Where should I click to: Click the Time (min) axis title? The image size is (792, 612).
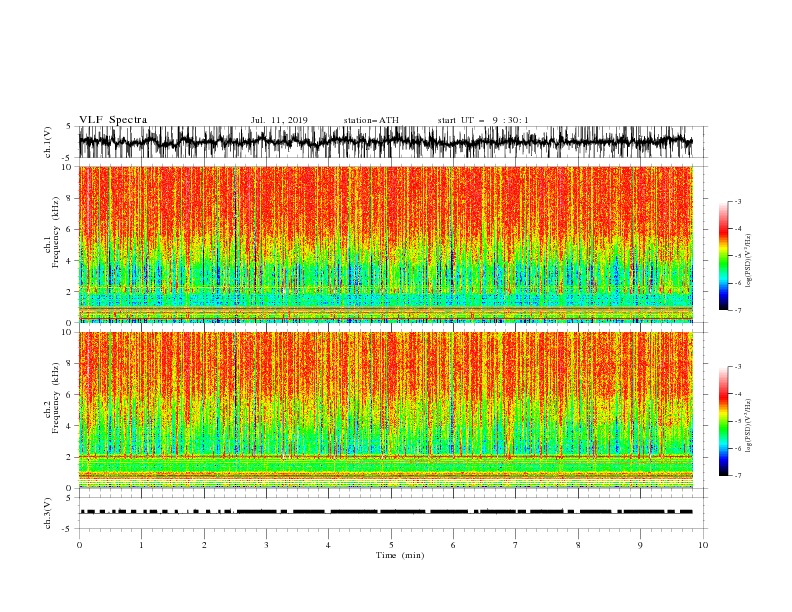pos(400,555)
